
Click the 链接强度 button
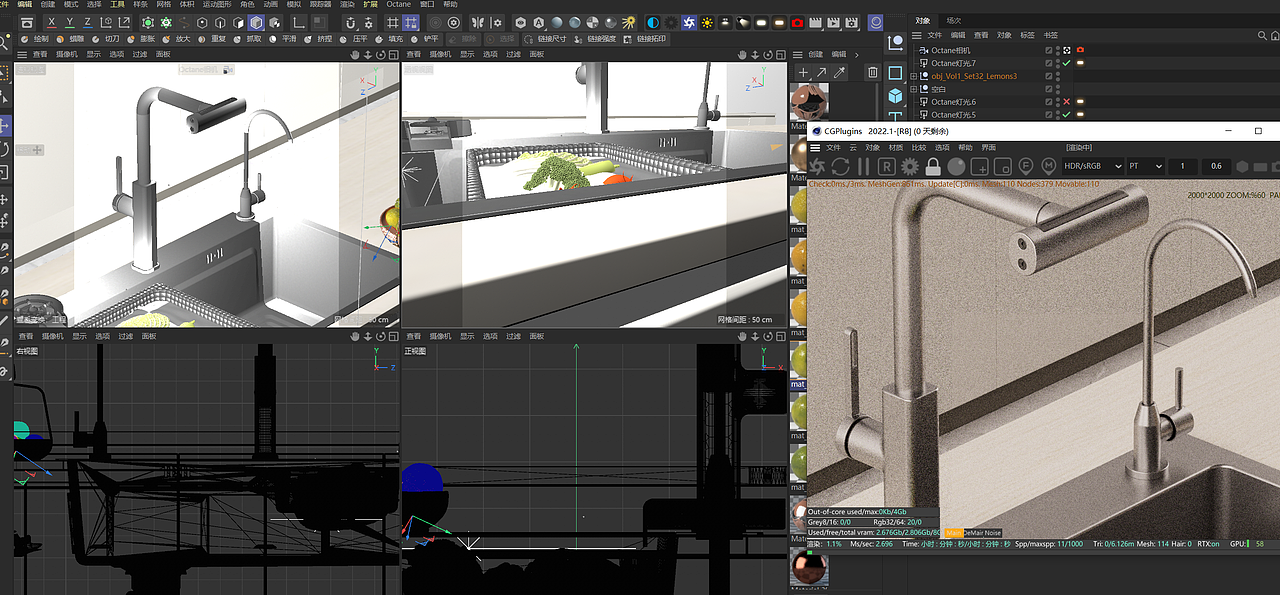[594, 39]
